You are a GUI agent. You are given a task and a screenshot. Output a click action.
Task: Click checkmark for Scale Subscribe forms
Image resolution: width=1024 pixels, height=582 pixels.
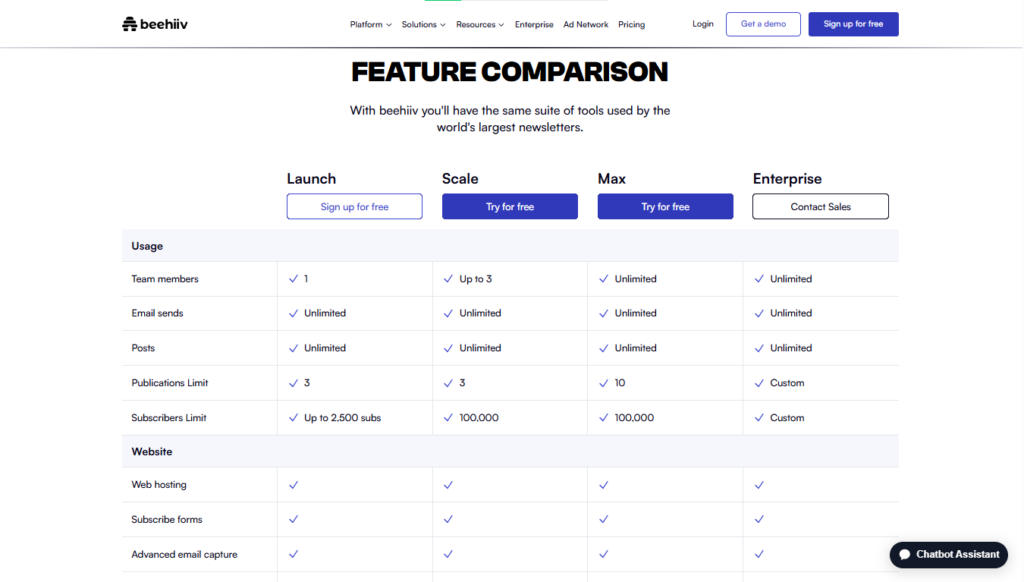pyautogui.click(x=448, y=519)
